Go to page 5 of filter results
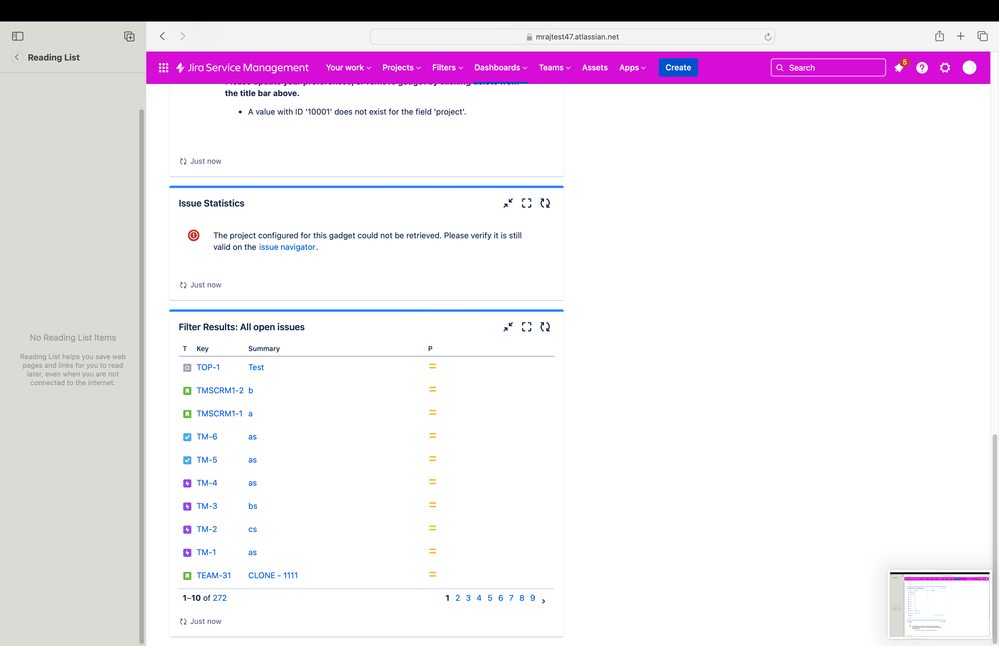The height and width of the screenshot is (646, 999). pos(489,597)
